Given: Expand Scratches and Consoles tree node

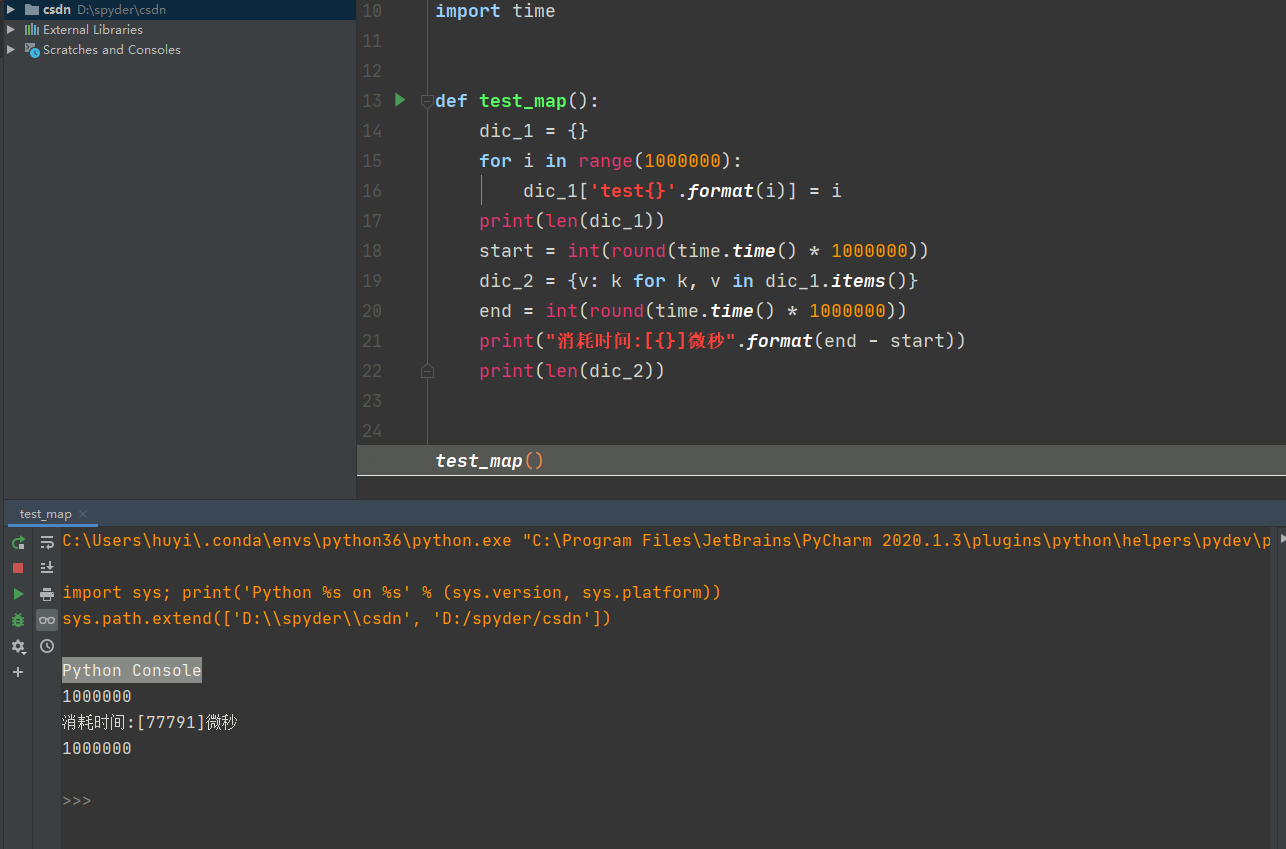Looking at the screenshot, I should click(x=11, y=49).
